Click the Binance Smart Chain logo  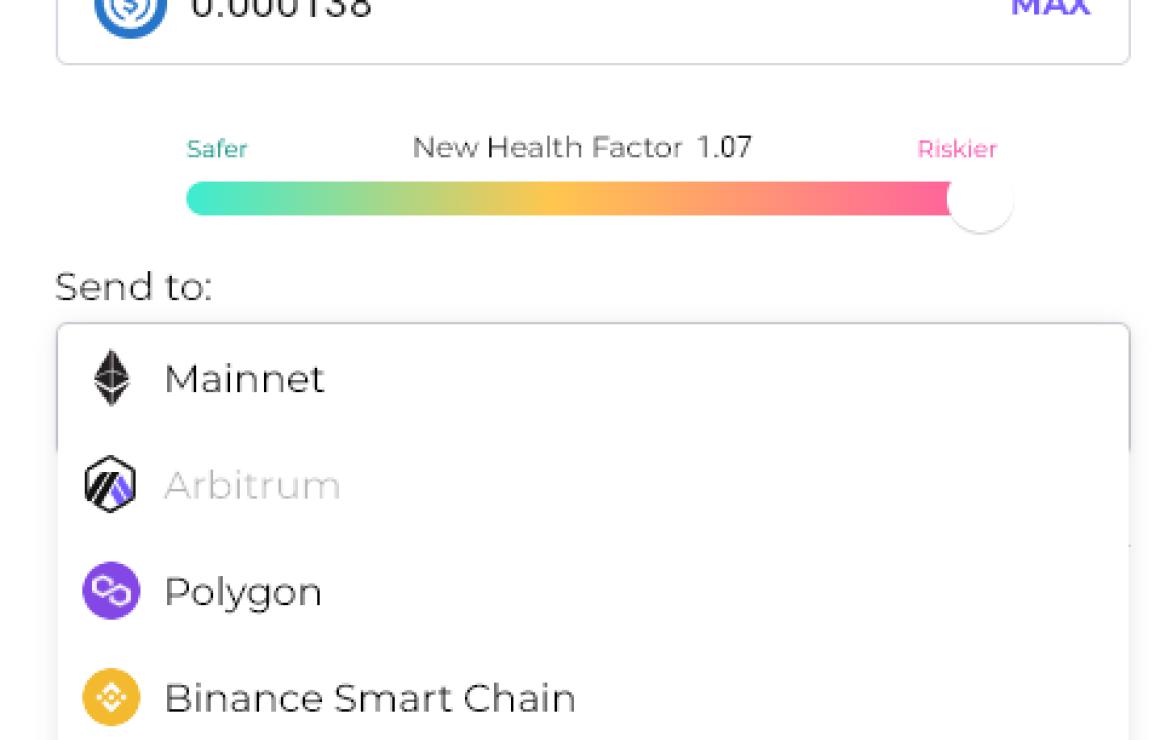click(x=111, y=697)
